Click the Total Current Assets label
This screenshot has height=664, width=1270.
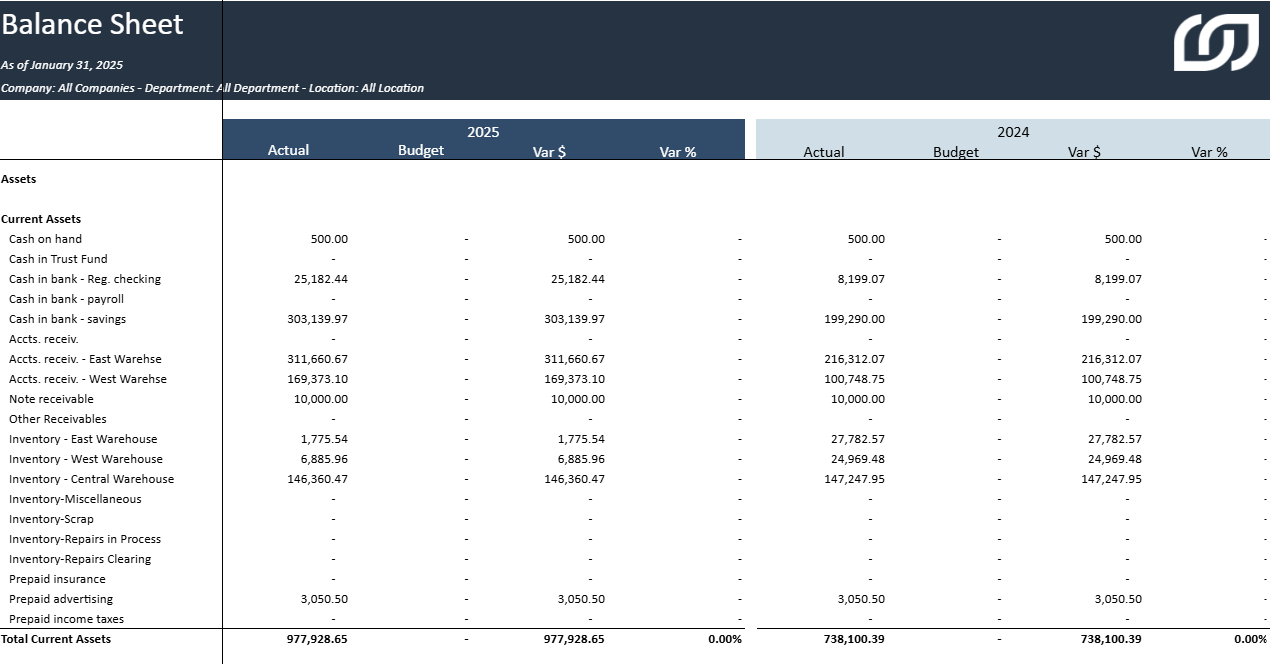coord(56,639)
